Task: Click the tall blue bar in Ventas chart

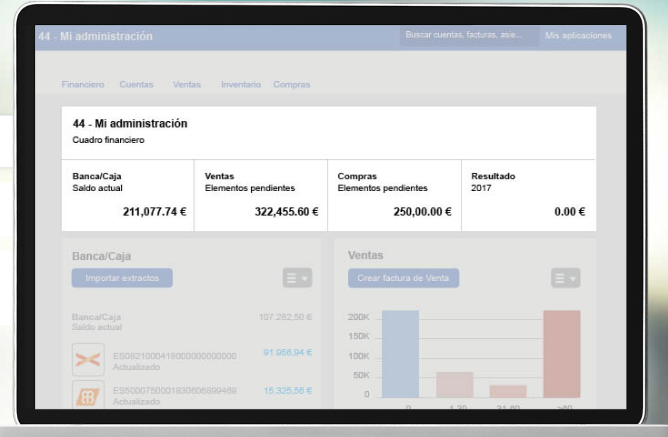Action: [x=400, y=354]
